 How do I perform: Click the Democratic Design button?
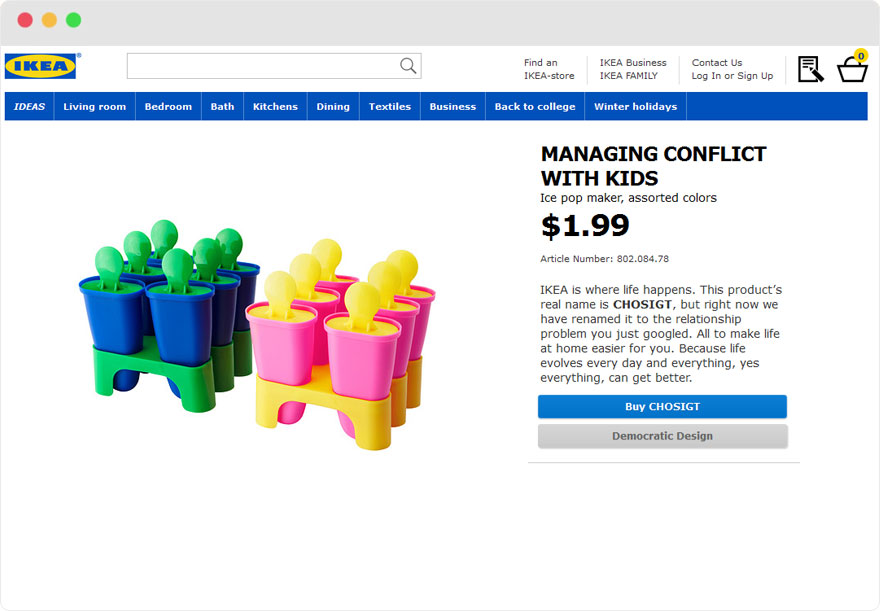[662, 436]
